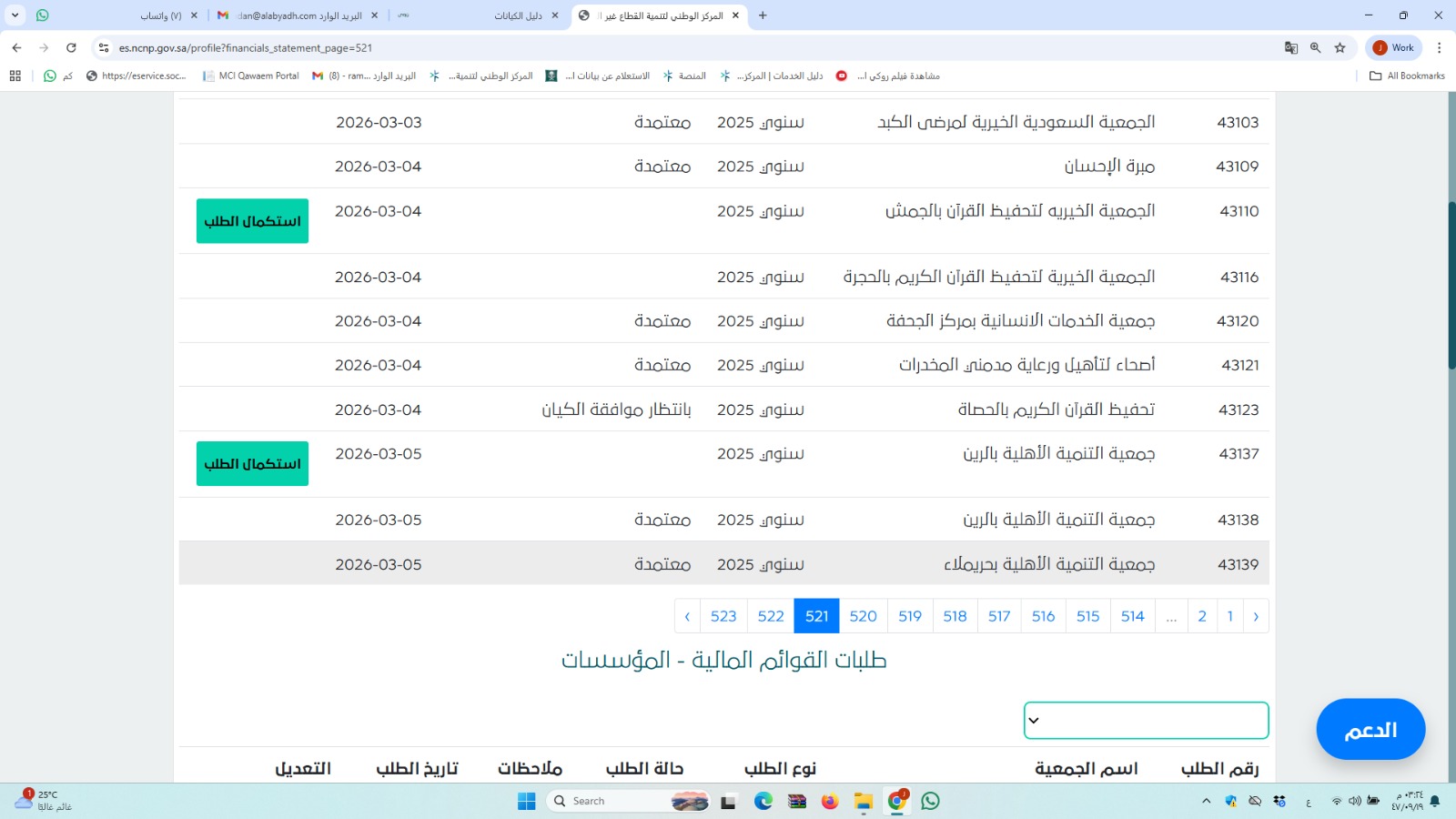Open WhatsApp from the taskbar
Image resolution: width=1456 pixels, height=819 pixels.
coord(930,801)
